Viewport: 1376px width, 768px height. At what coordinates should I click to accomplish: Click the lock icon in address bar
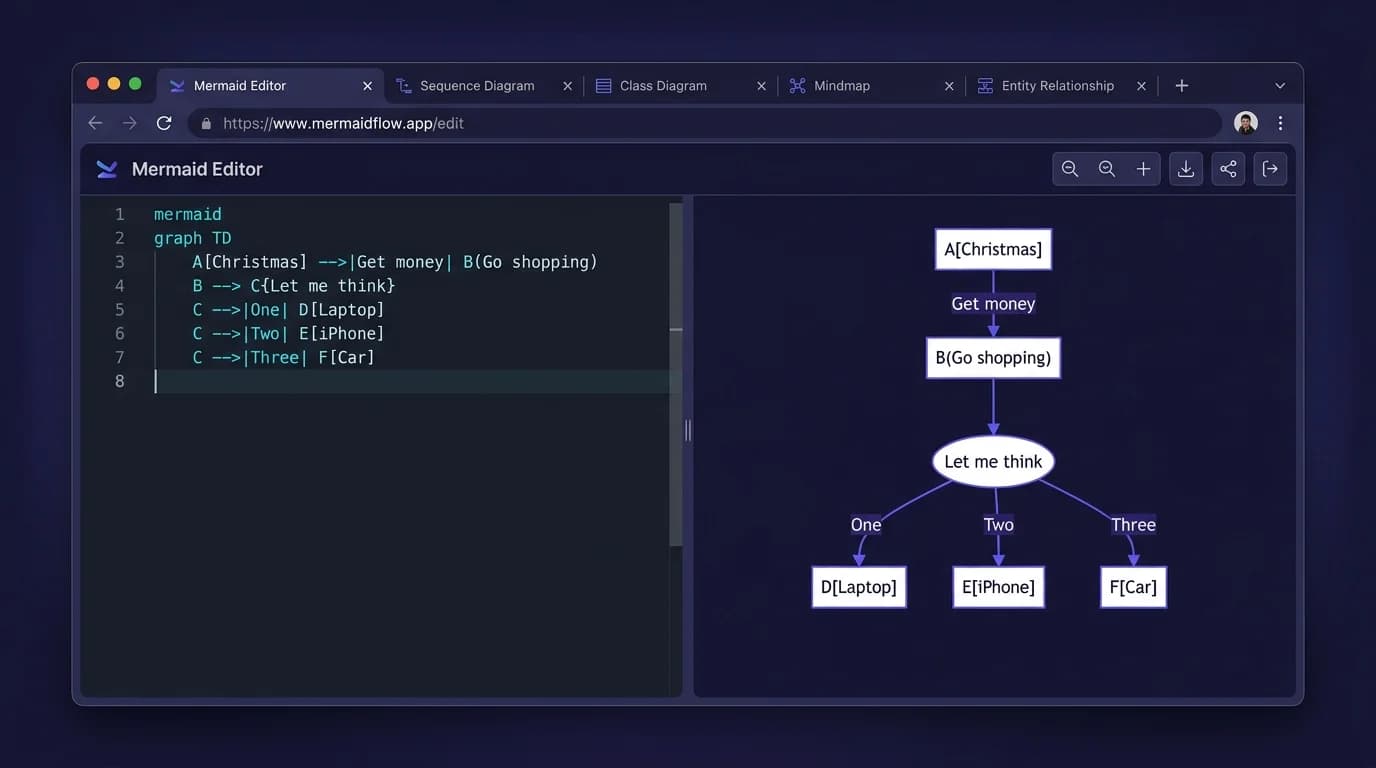(206, 124)
